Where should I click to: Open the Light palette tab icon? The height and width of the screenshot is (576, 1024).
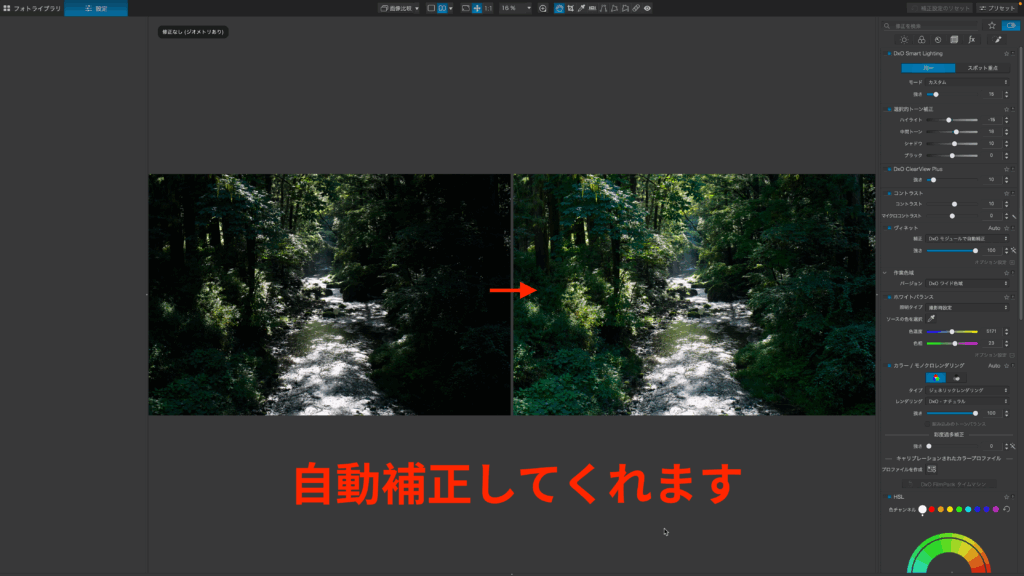(904, 40)
